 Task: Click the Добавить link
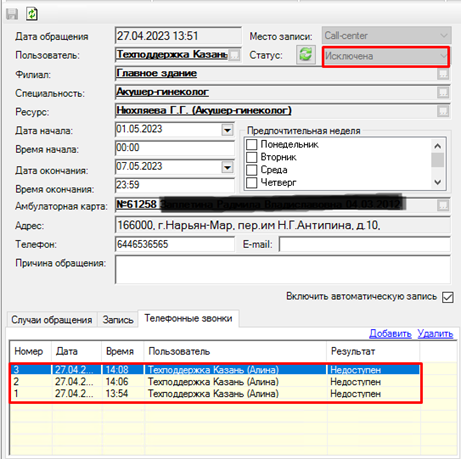click(390, 334)
